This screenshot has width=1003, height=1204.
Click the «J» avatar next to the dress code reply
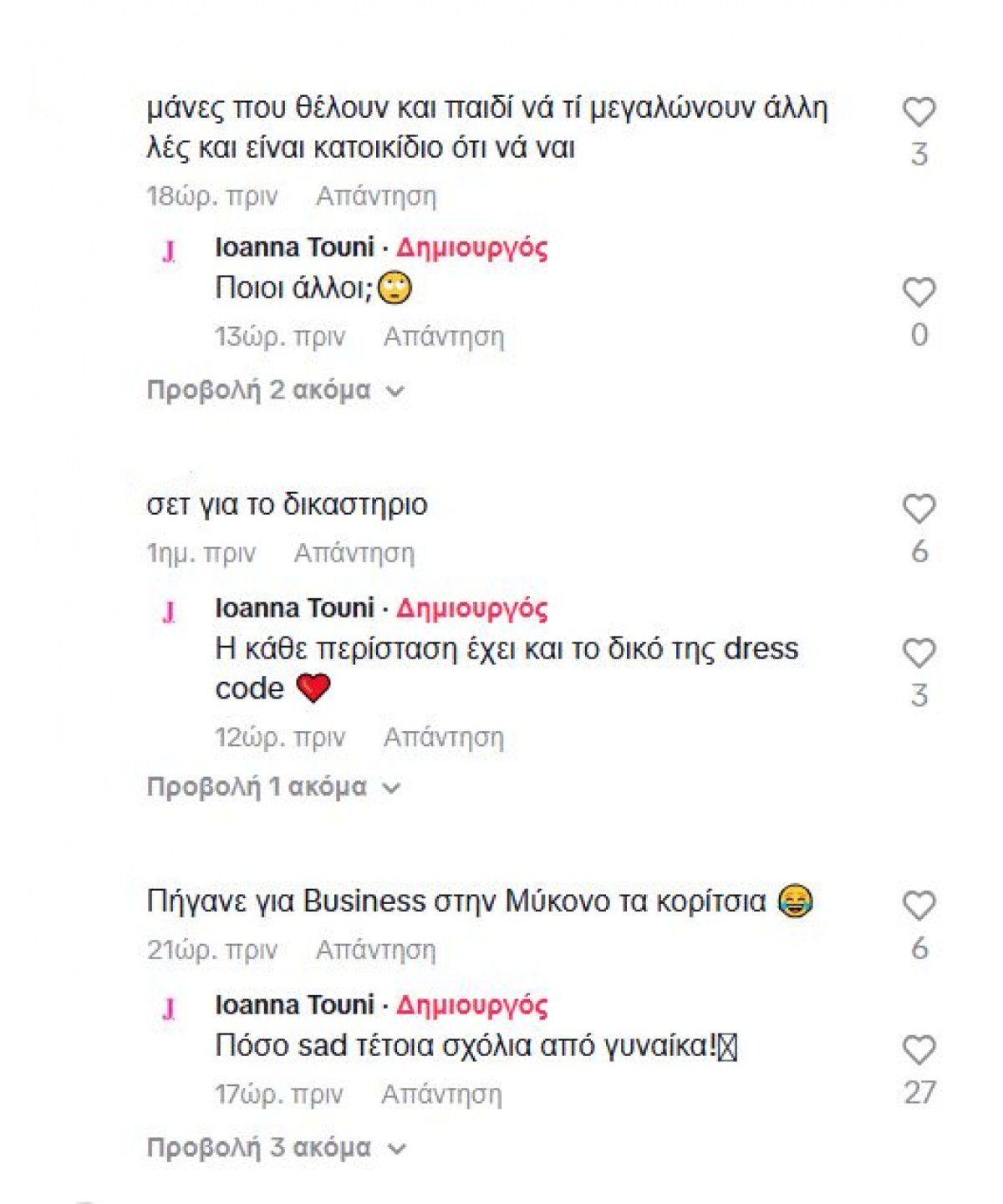pyautogui.click(x=171, y=612)
